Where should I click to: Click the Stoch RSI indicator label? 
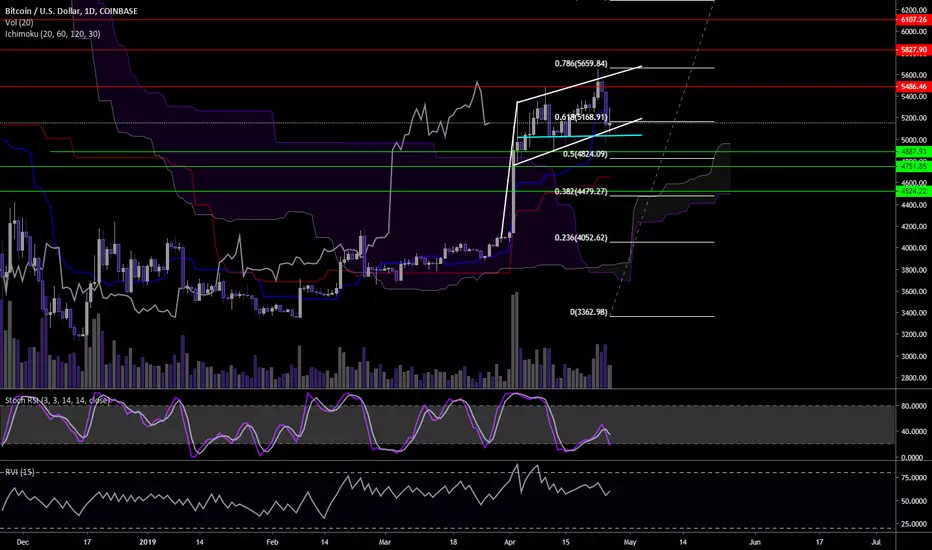click(58, 400)
